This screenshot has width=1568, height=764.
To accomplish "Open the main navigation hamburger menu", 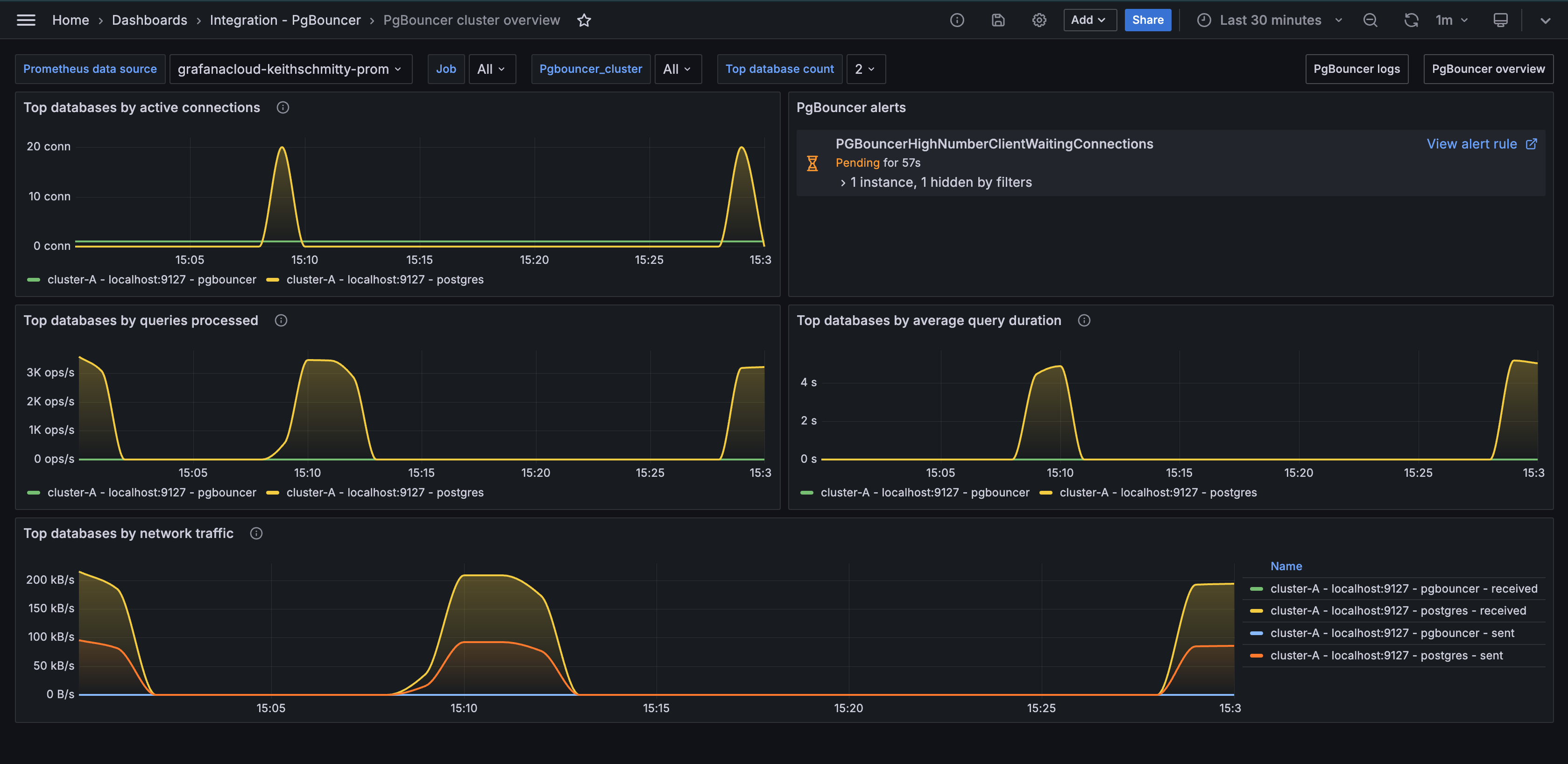I will pos(26,20).
